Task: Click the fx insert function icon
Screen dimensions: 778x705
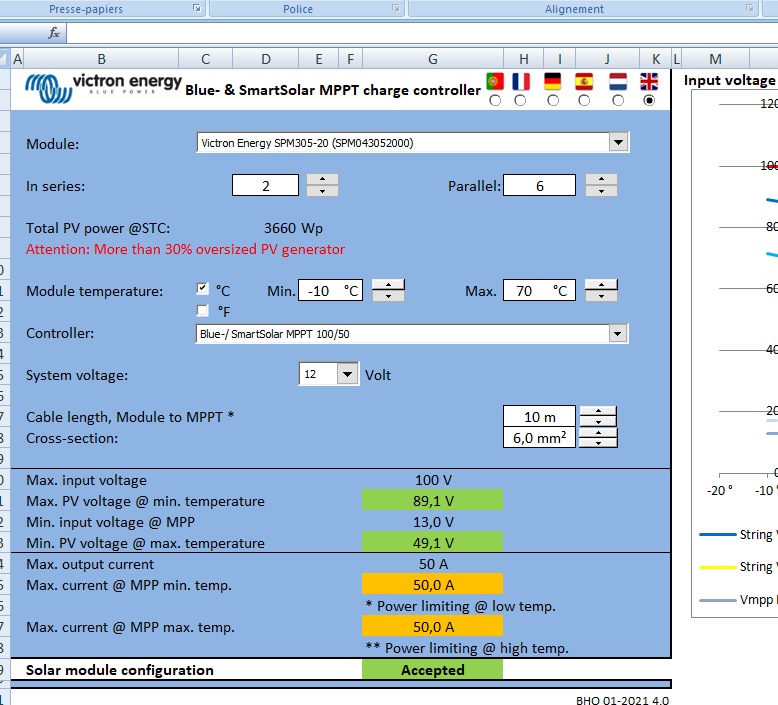Action: (x=54, y=33)
